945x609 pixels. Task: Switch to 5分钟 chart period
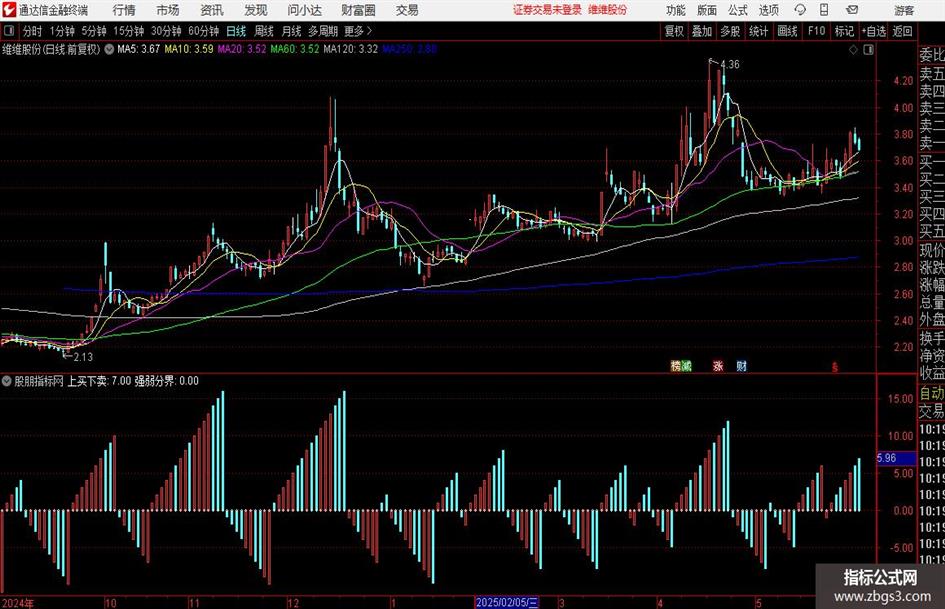coord(93,31)
